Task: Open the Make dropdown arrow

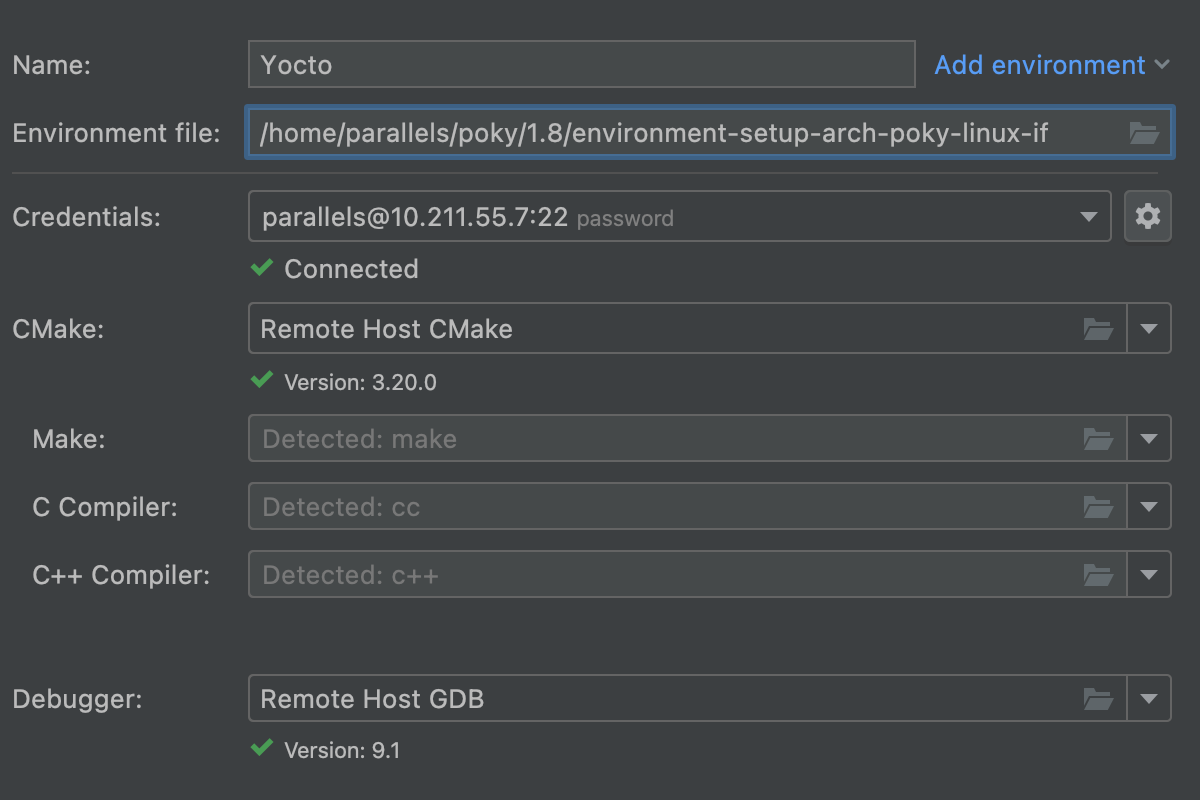Action: 1149,439
